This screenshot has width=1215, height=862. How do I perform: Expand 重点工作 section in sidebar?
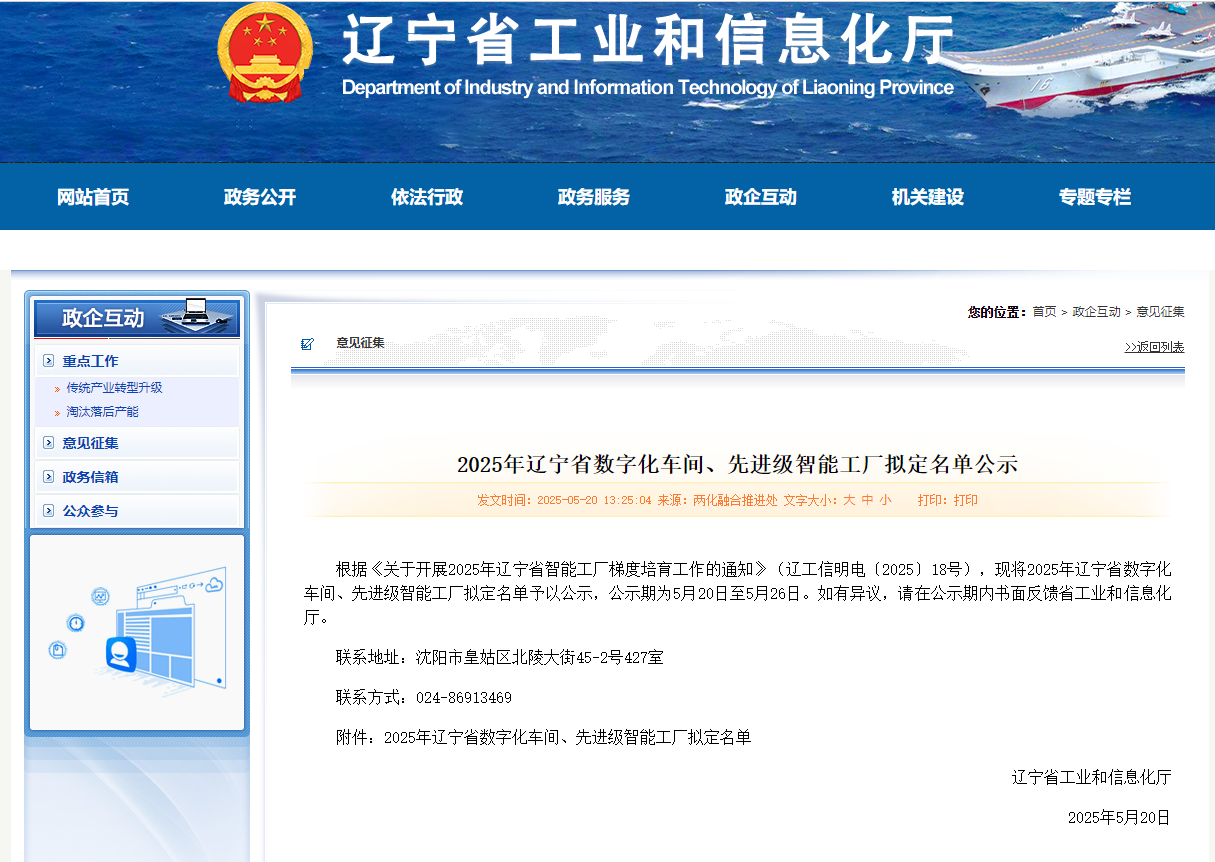(x=90, y=361)
